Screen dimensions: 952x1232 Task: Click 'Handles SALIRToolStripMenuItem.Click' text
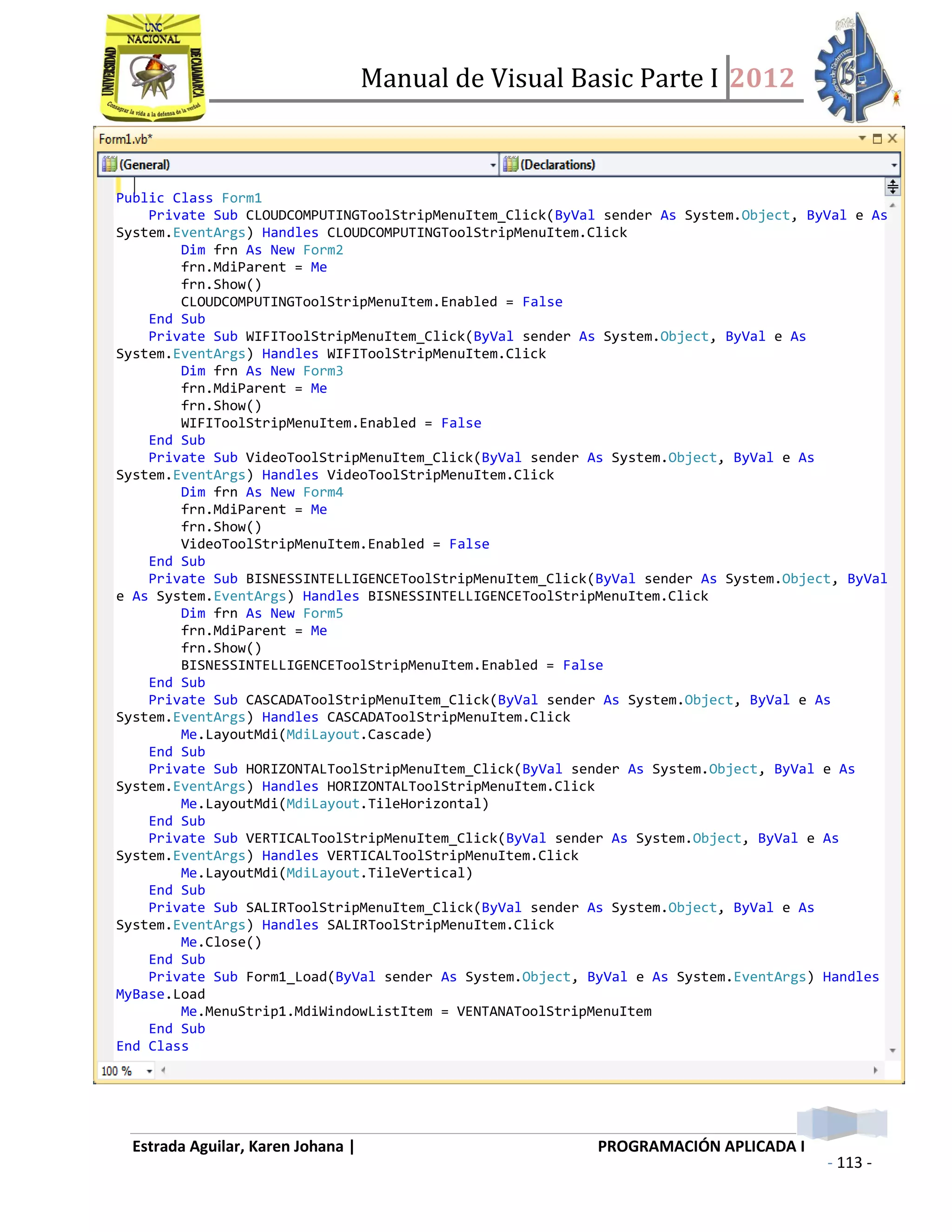click(x=408, y=925)
